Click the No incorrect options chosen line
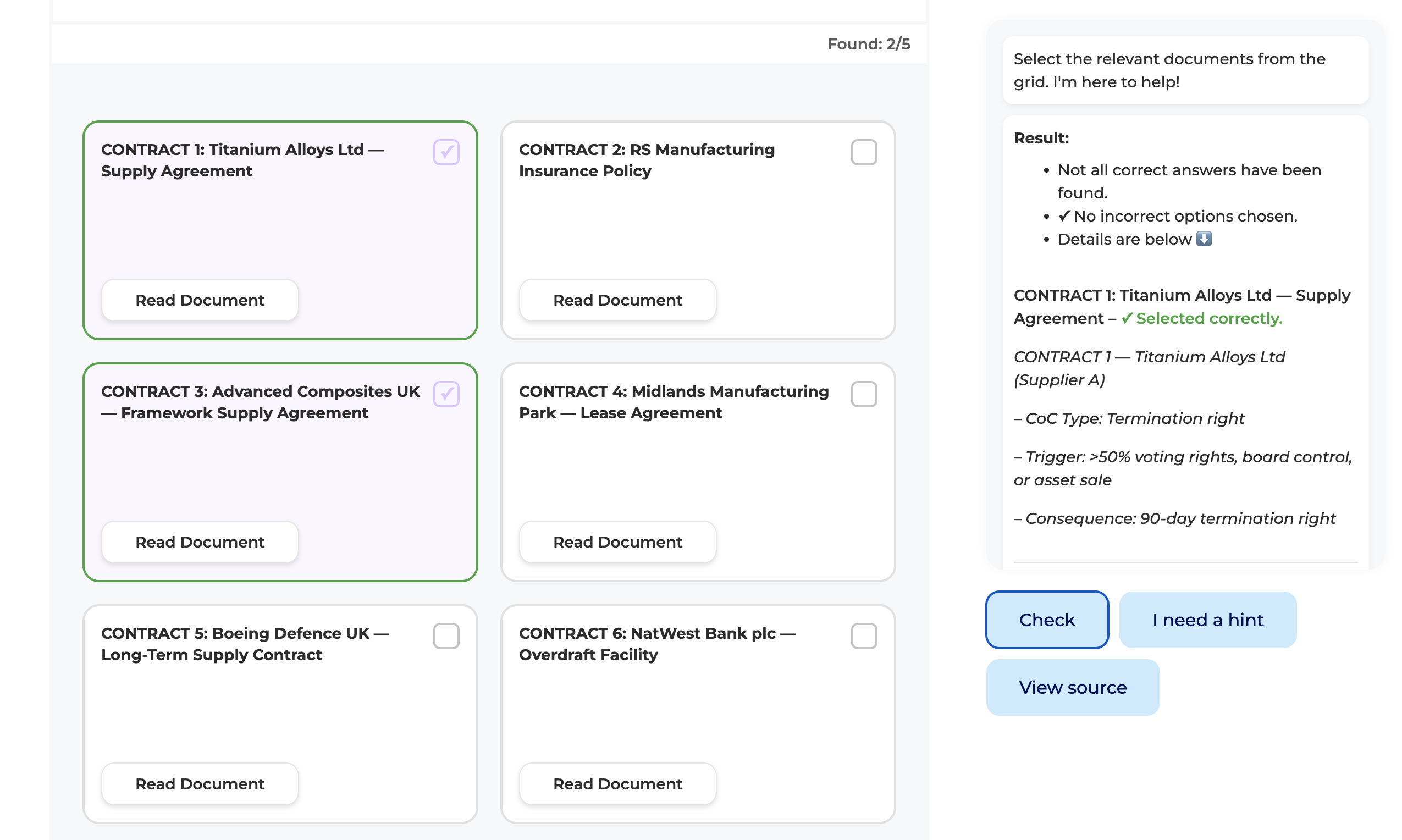1402x840 pixels. pyautogui.click(x=1177, y=216)
